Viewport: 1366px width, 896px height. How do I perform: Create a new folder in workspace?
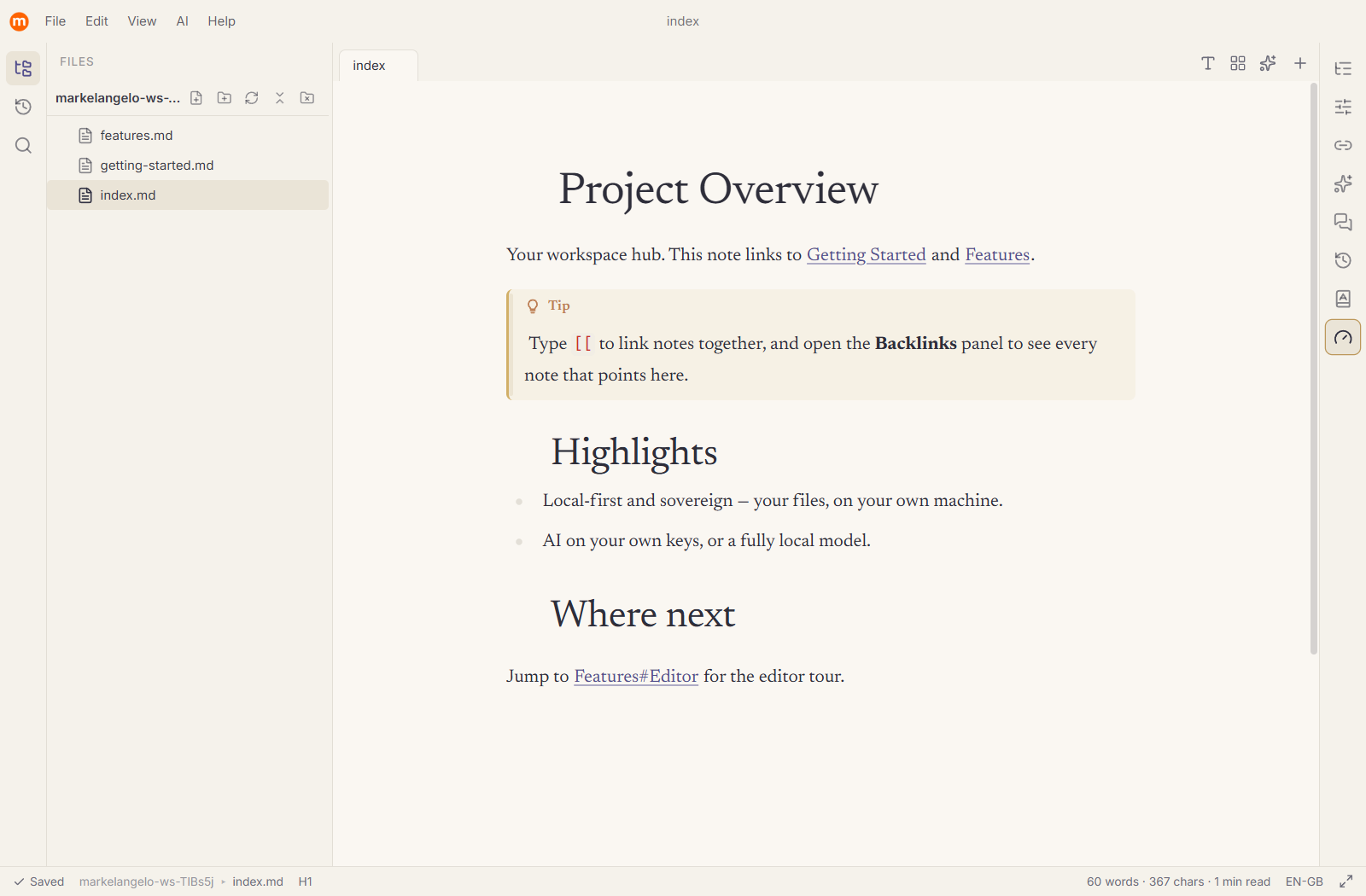point(225,98)
